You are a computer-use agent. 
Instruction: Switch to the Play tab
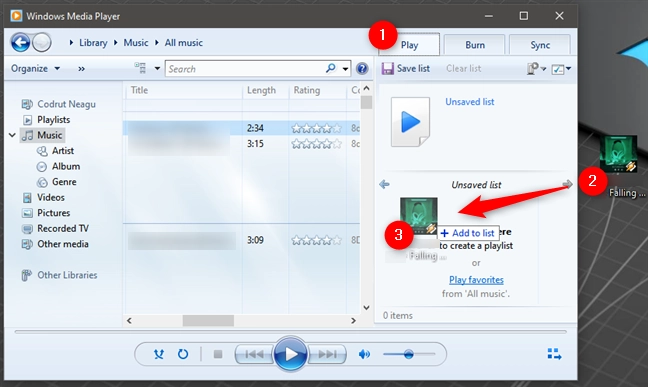[409, 45]
